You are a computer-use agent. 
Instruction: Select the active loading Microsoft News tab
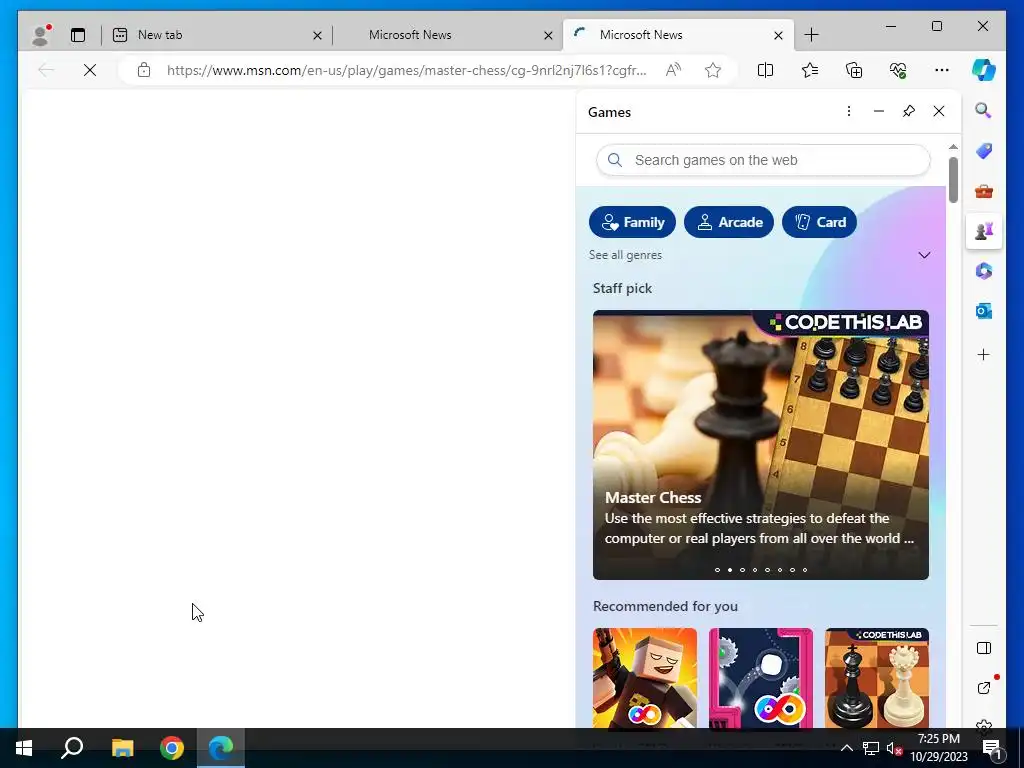678,35
